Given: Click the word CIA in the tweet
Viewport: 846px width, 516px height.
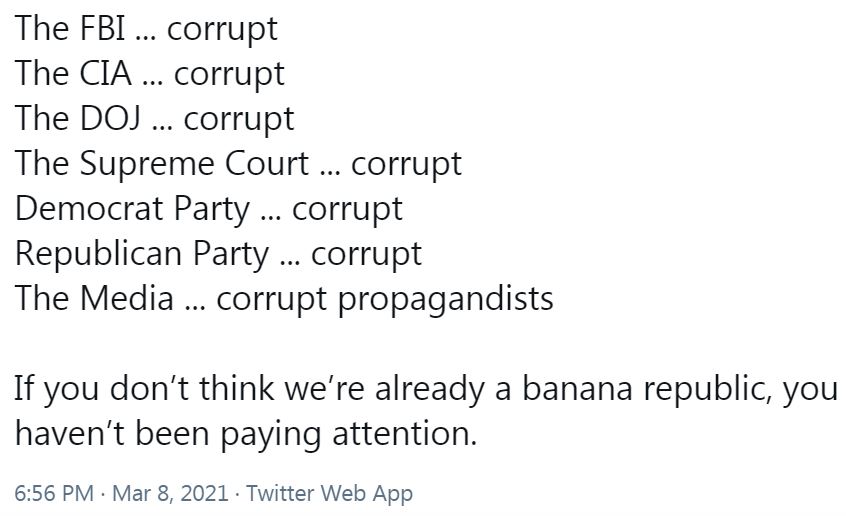Looking at the screenshot, I should 106,73.
